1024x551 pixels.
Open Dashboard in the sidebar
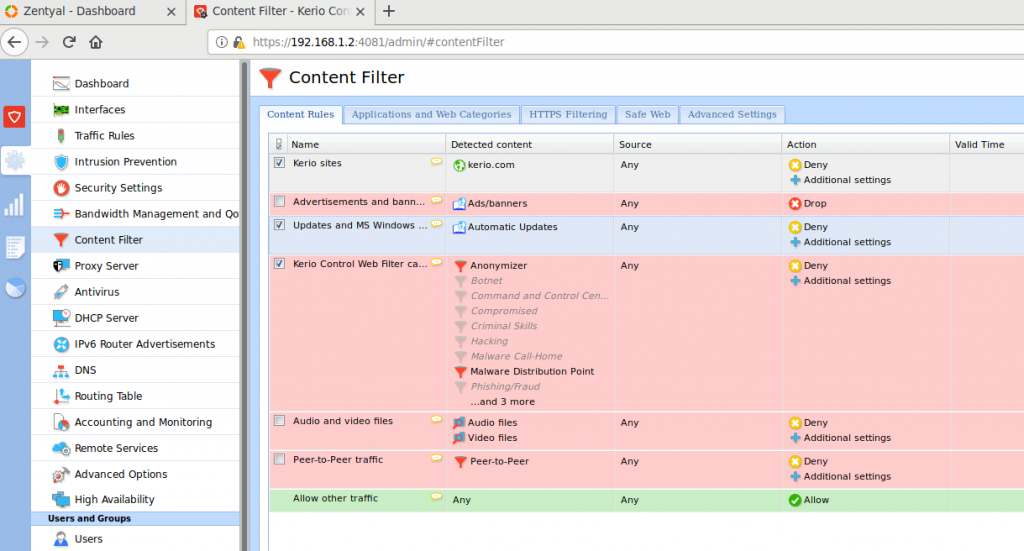tap(101, 84)
